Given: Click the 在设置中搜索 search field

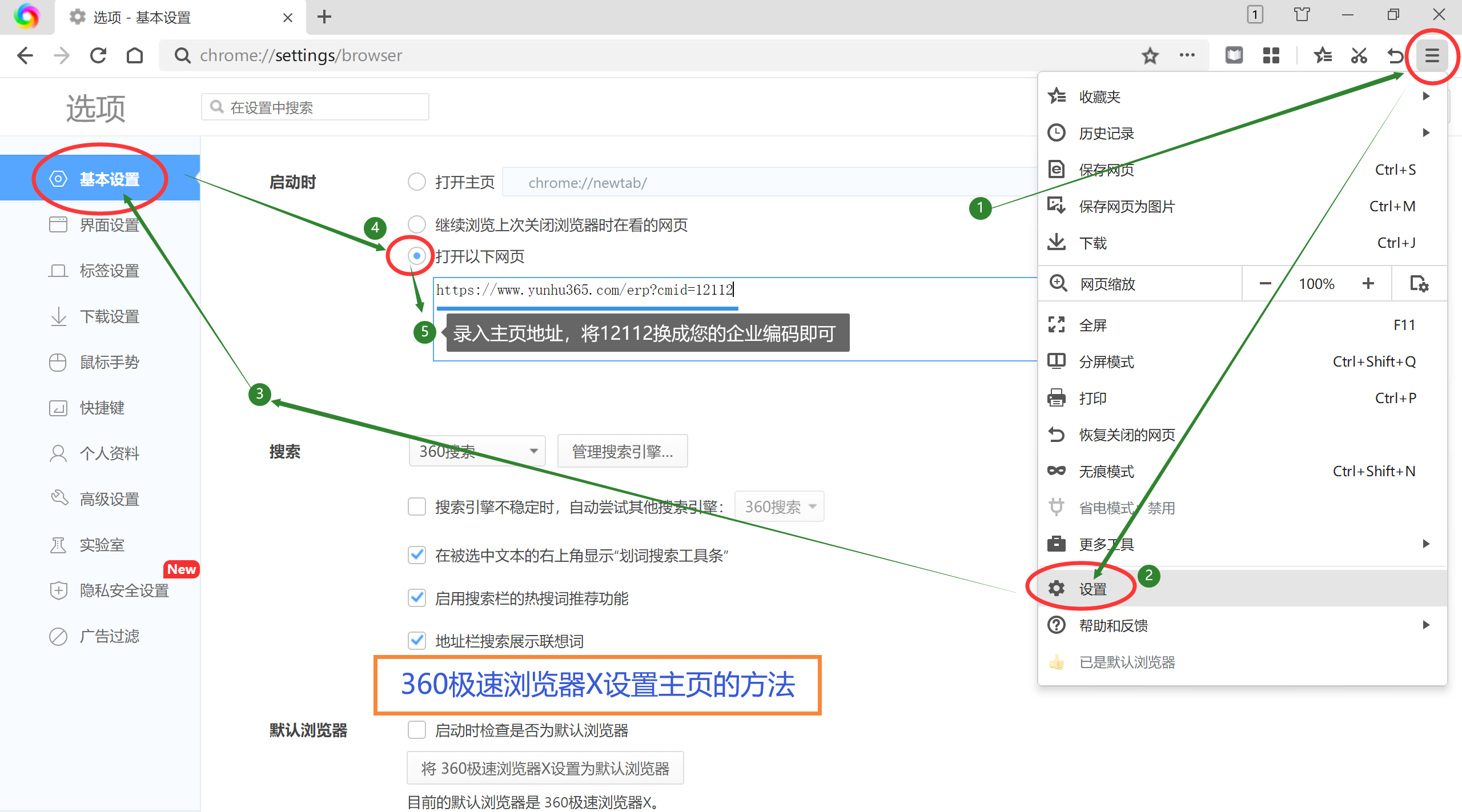Looking at the screenshot, I should (315, 107).
